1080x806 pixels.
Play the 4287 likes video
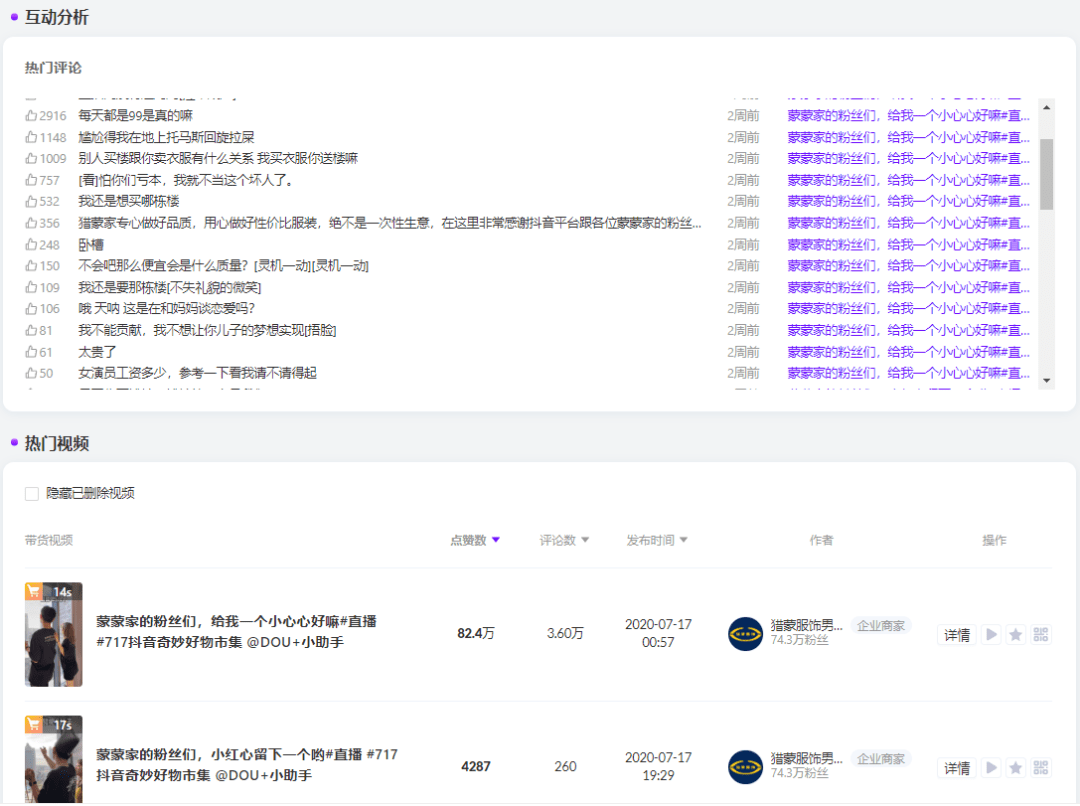[991, 768]
